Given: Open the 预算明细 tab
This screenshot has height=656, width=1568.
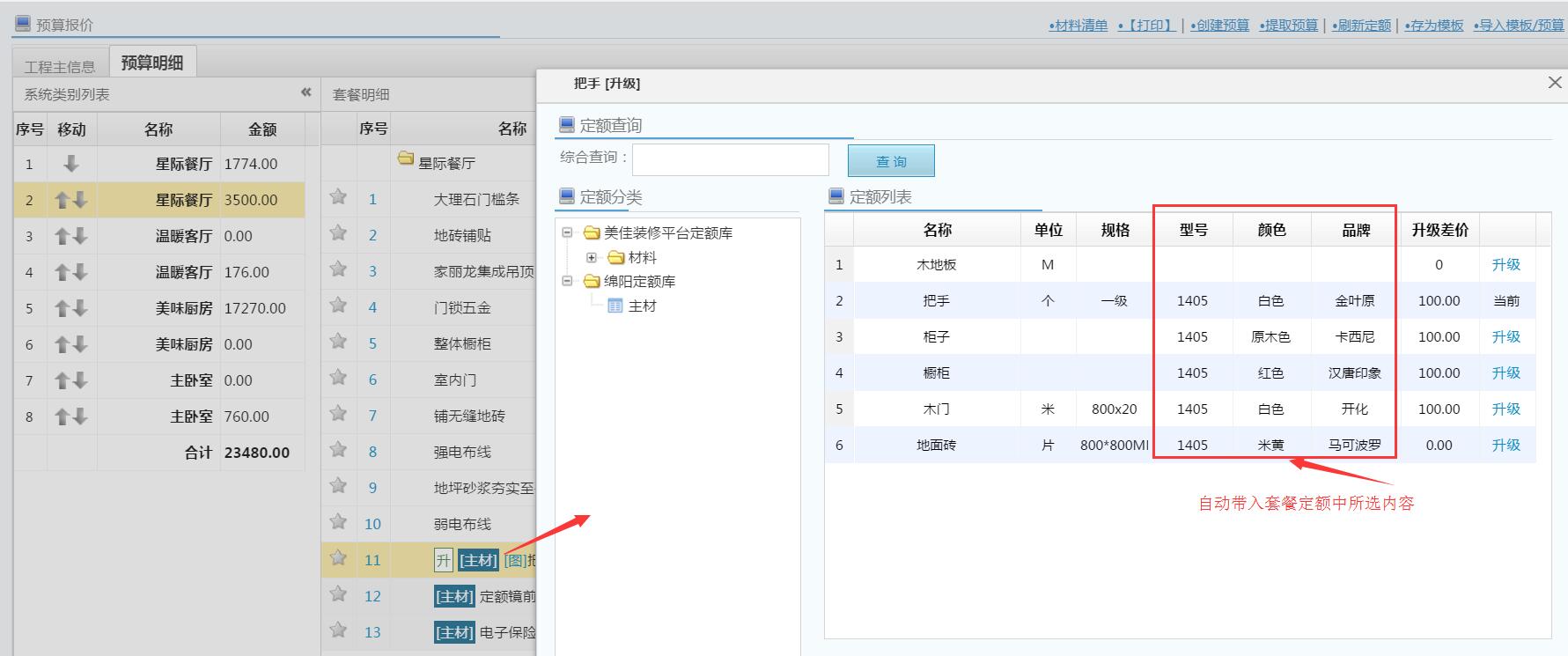Looking at the screenshot, I should point(152,63).
